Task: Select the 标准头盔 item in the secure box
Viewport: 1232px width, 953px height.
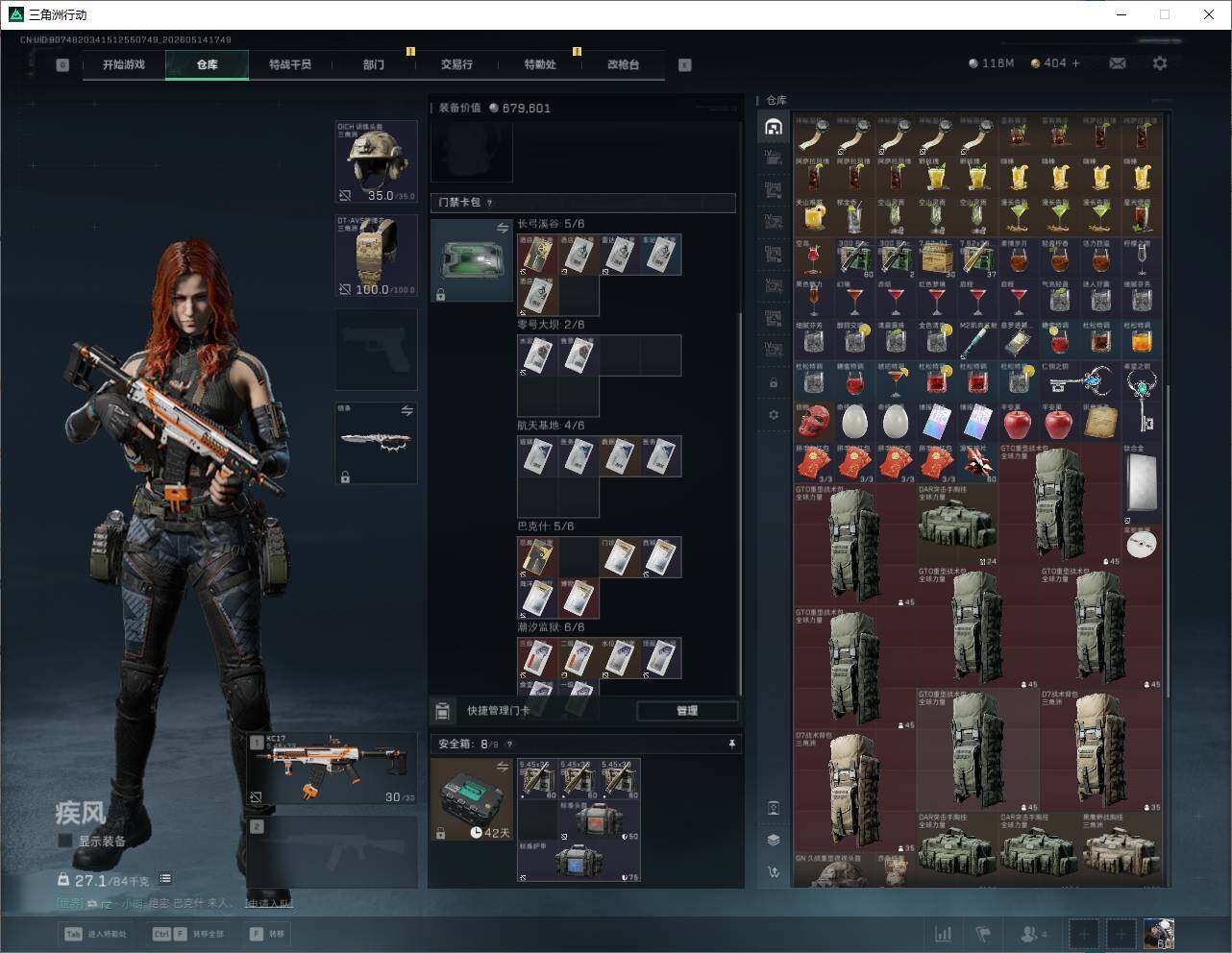Action: [599, 821]
